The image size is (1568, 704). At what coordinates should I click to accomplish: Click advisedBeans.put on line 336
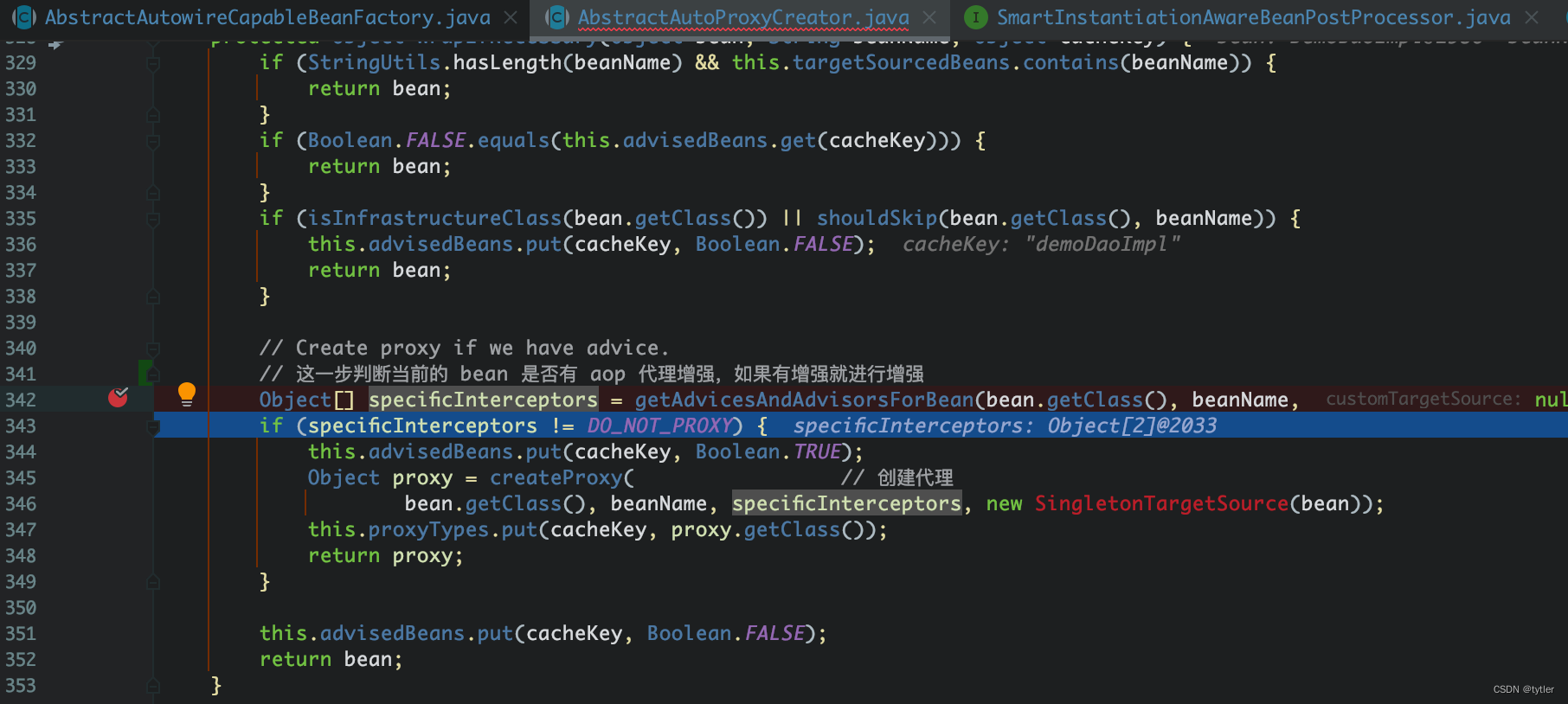465,244
